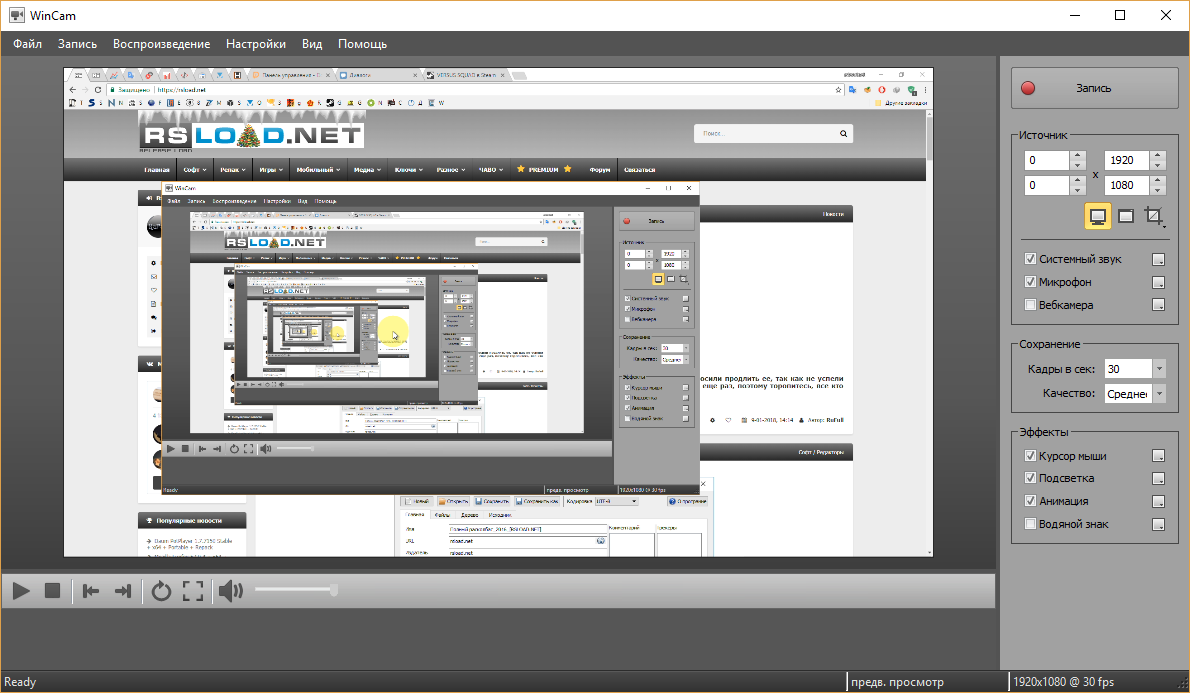1190x693 pixels.
Task: Click the WinCam title bar app icon
Action: [x=16, y=15]
